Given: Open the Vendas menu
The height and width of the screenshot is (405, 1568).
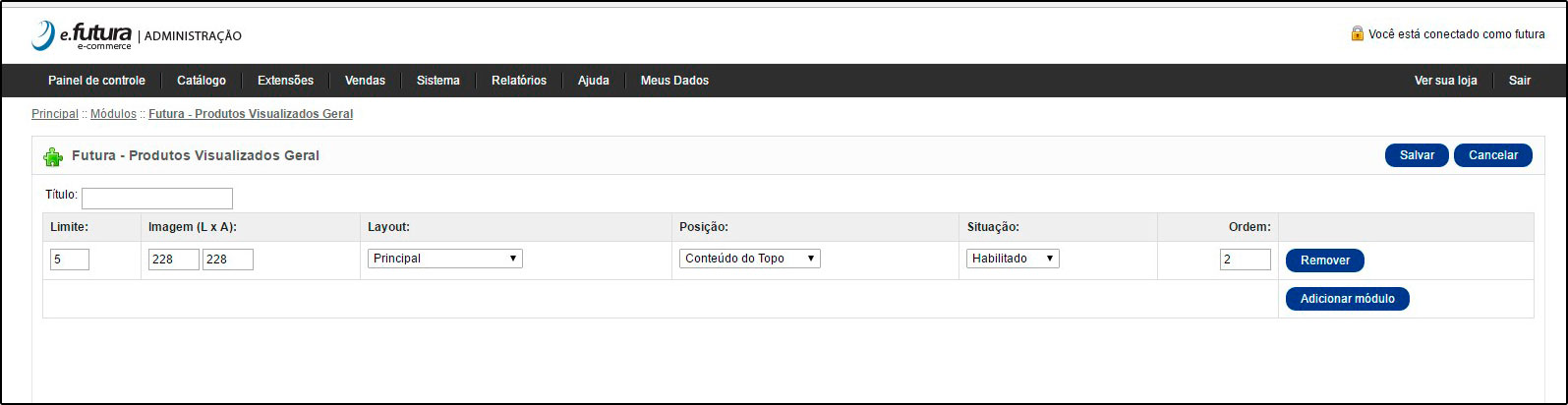Looking at the screenshot, I should tap(365, 81).
